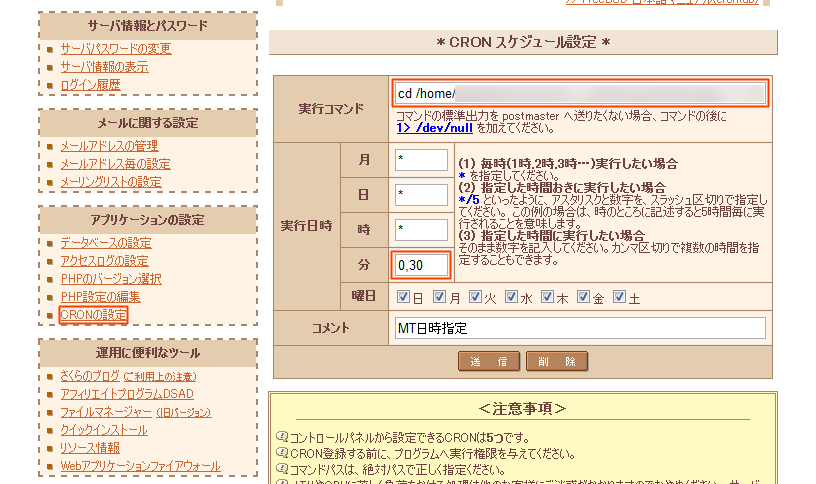Open サーバパスワードの変更 link
The width and height of the screenshot is (816, 484).
116,49
